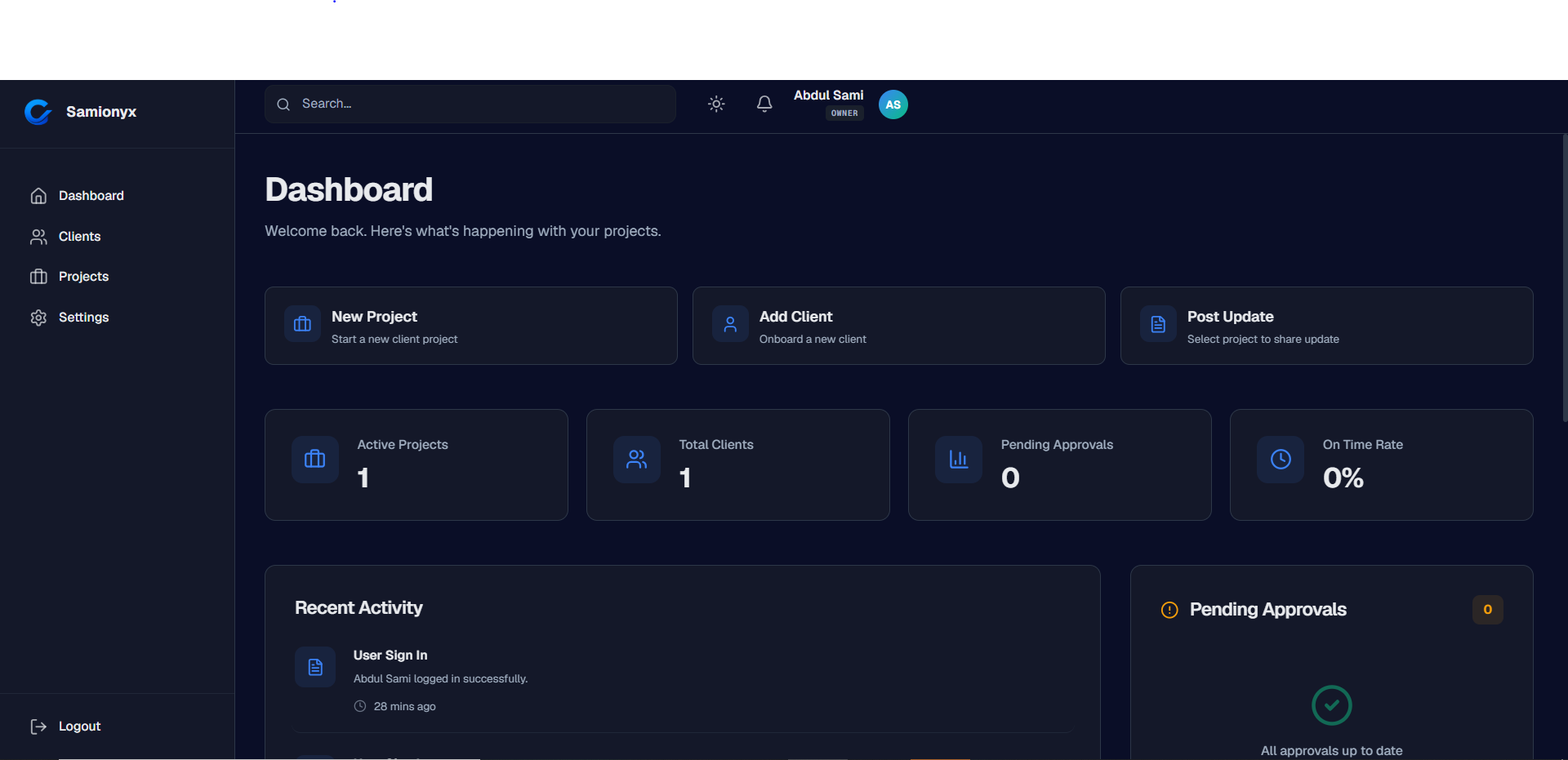Screen dimensions: 1568x760
Task: Click the Pending Approvals chart icon
Action: coord(959,460)
